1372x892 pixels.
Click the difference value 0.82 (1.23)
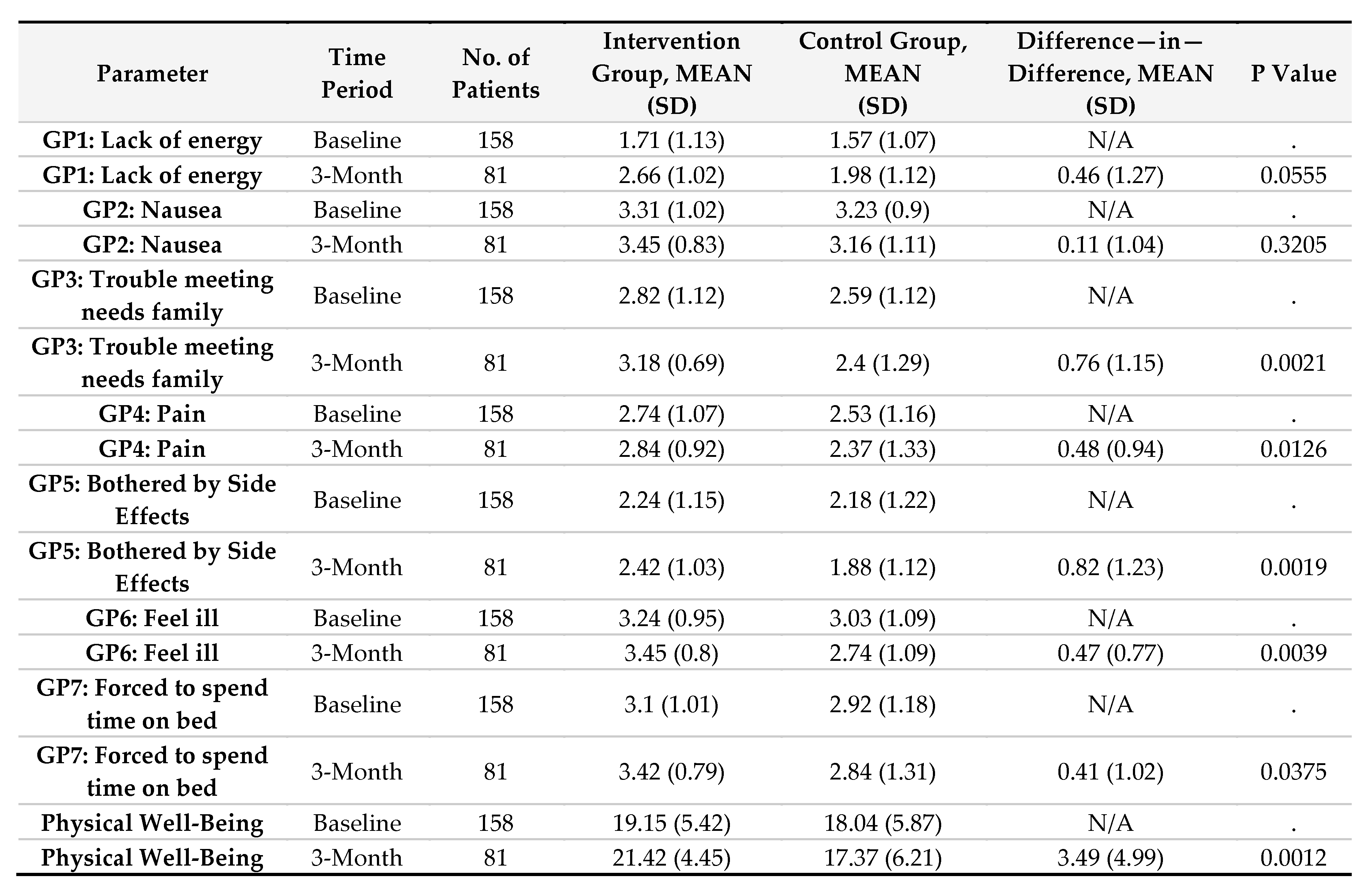coord(1110,567)
